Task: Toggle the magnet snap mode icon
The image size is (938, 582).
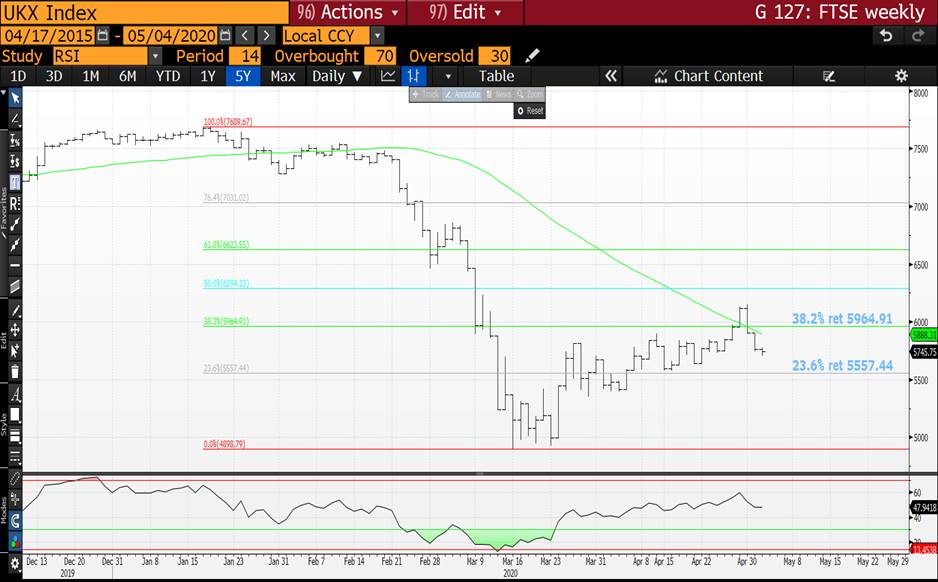Action: 15,521
